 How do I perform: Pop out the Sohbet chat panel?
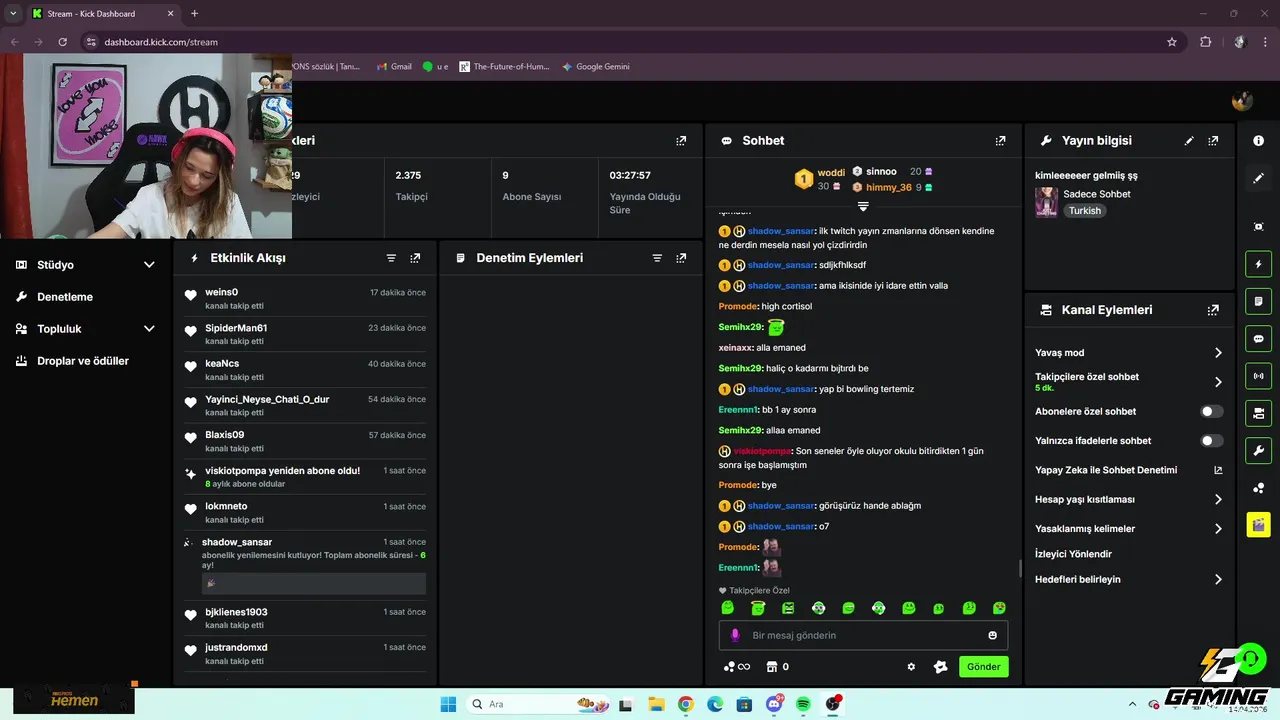click(1000, 141)
